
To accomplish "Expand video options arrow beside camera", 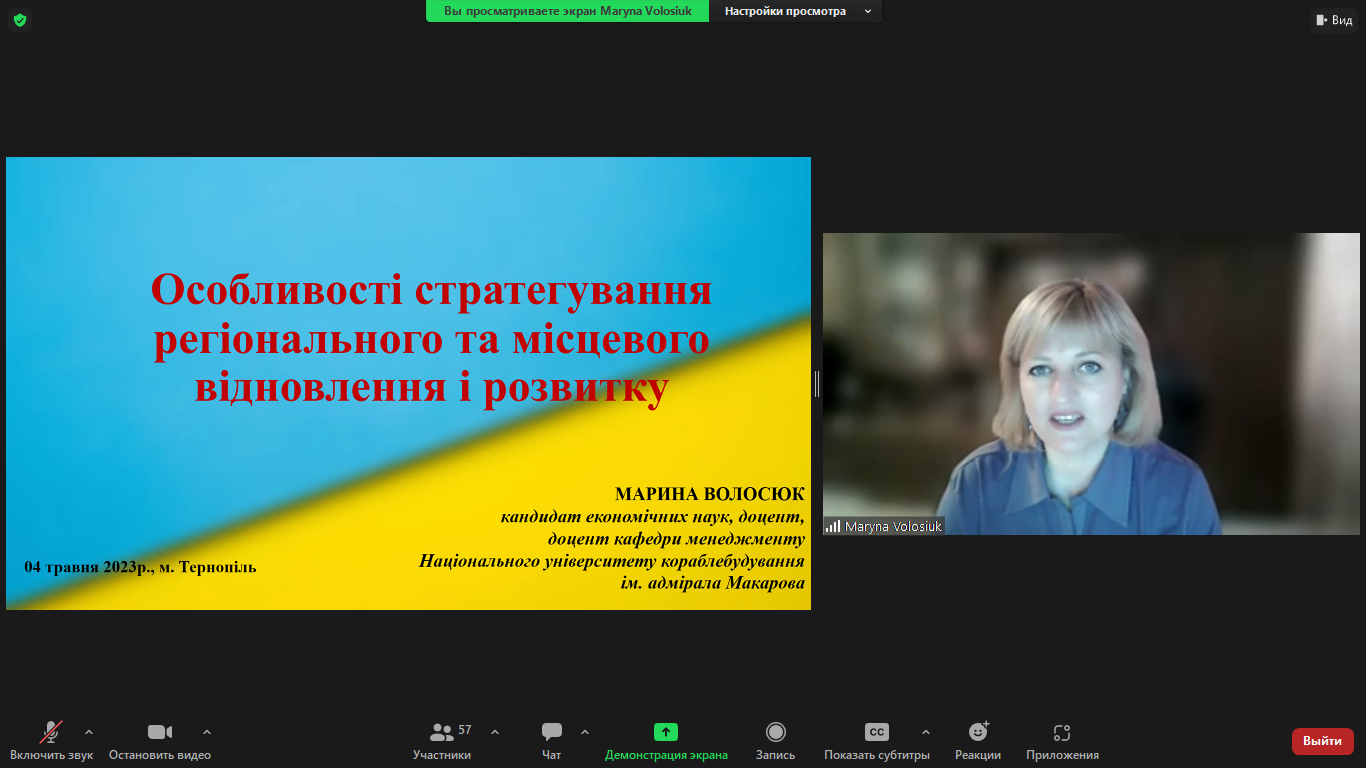I will pyautogui.click(x=207, y=732).
